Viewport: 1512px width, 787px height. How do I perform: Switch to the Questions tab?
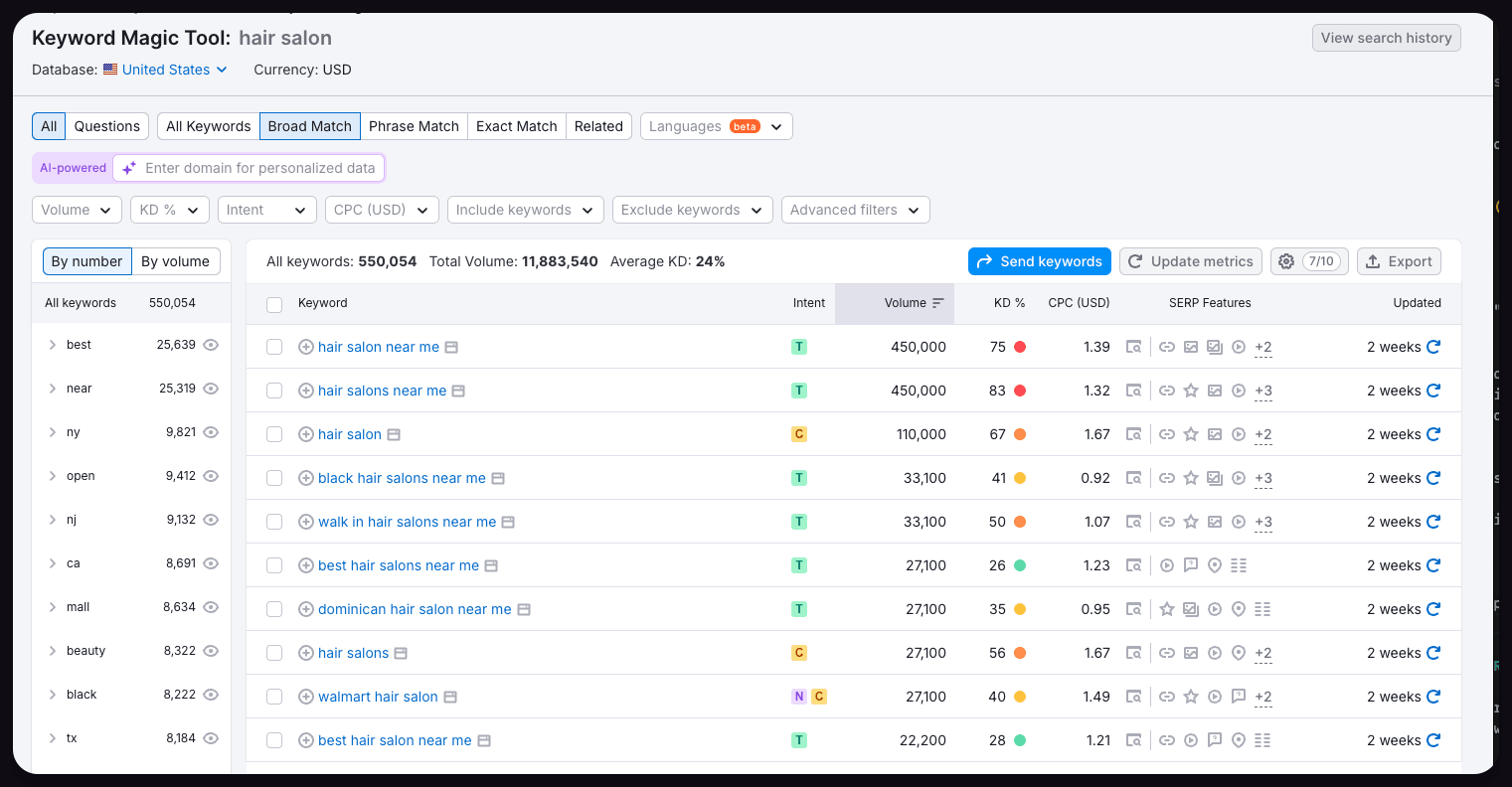tap(106, 126)
